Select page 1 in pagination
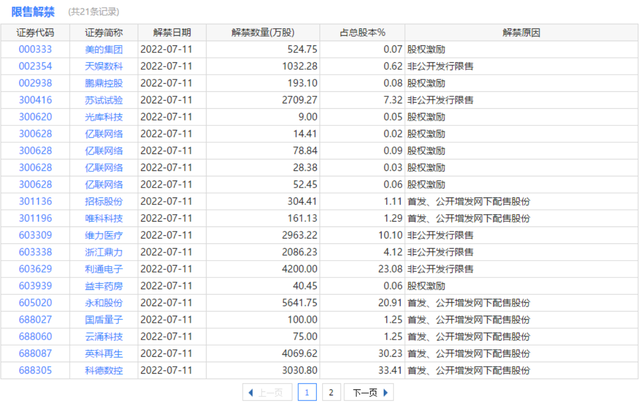 tap(307, 392)
